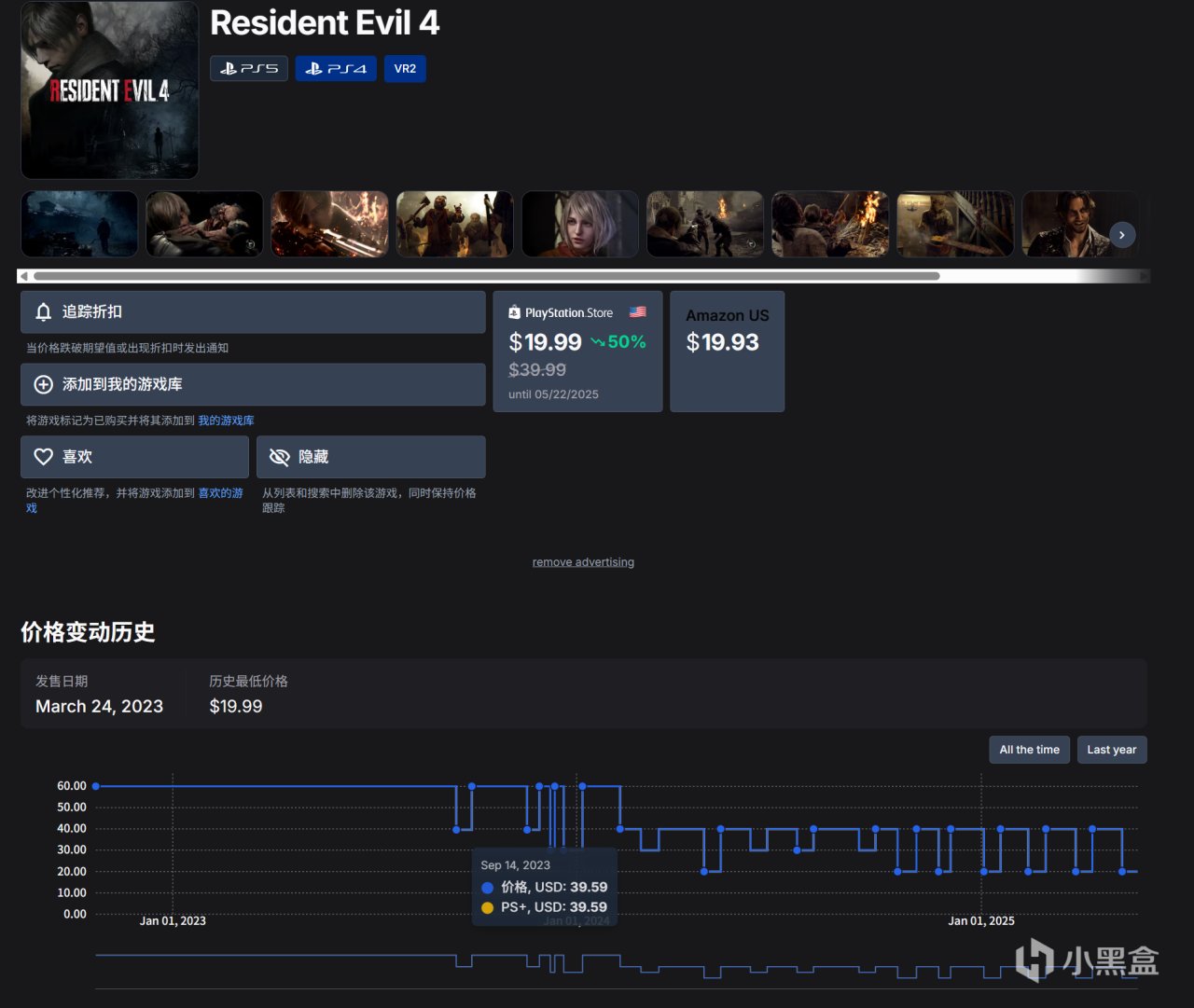Click the PlayStation Store bag icon
This screenshot has width=1194, height=1008.
pyautogui.click(x=514, y=312)
